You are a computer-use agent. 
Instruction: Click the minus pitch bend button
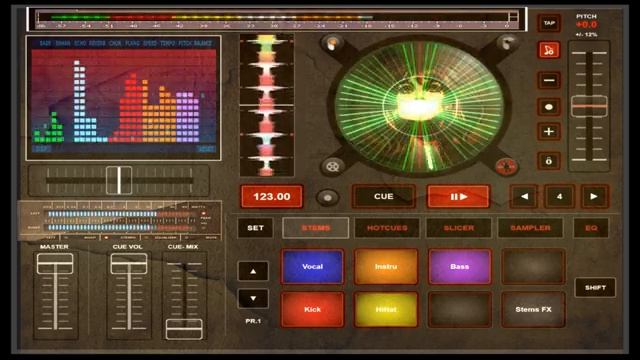tap(549, 80)
